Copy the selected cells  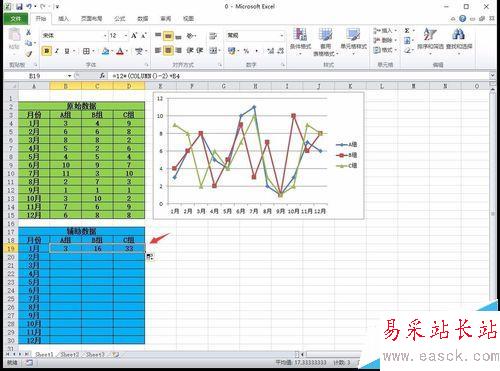[x=29, y=43]
